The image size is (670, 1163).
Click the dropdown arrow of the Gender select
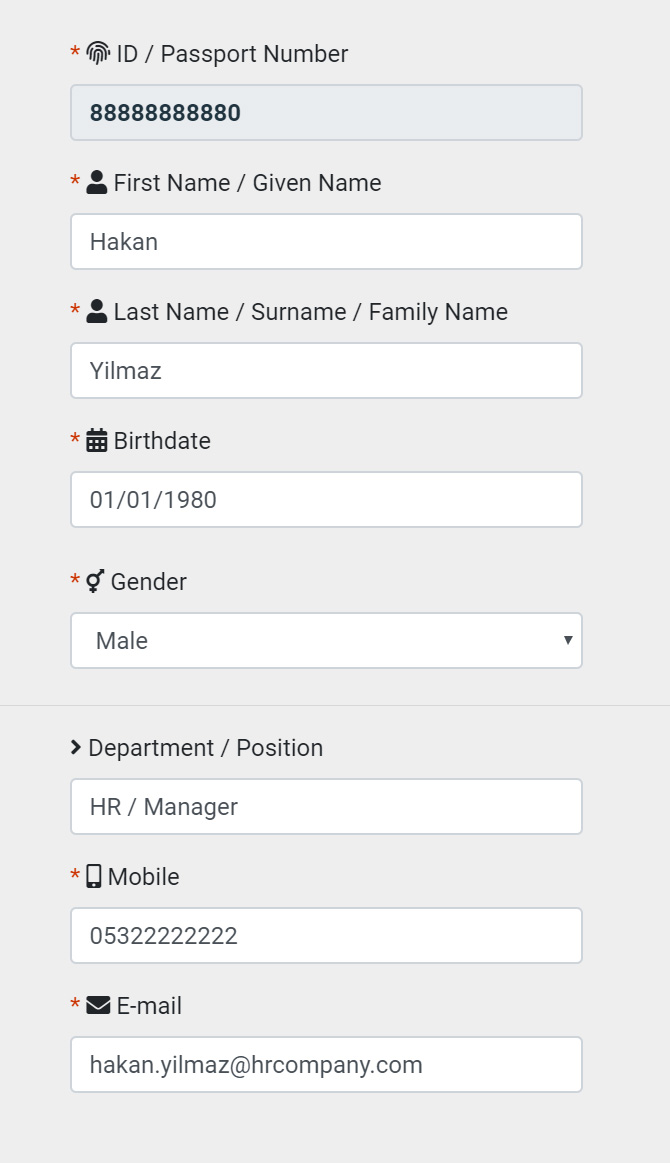click(x=568, y=640)
